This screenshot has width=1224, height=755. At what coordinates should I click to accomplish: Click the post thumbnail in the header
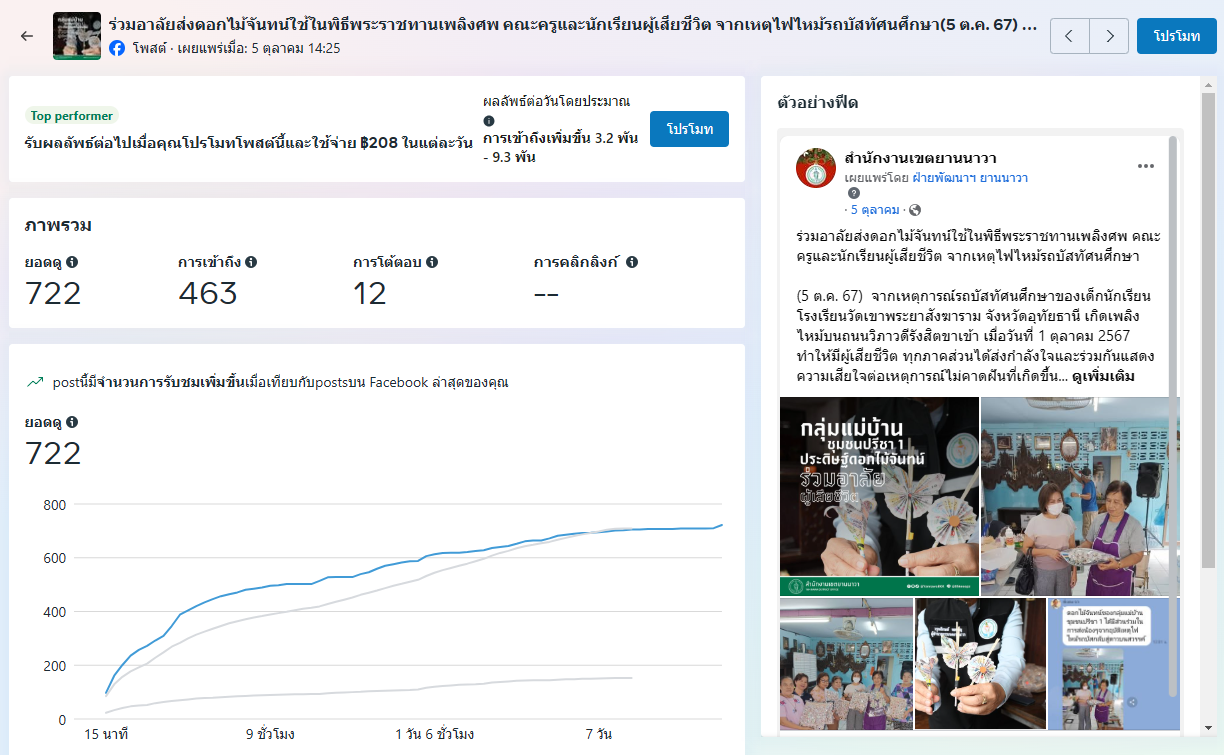[x=77, y=36]
